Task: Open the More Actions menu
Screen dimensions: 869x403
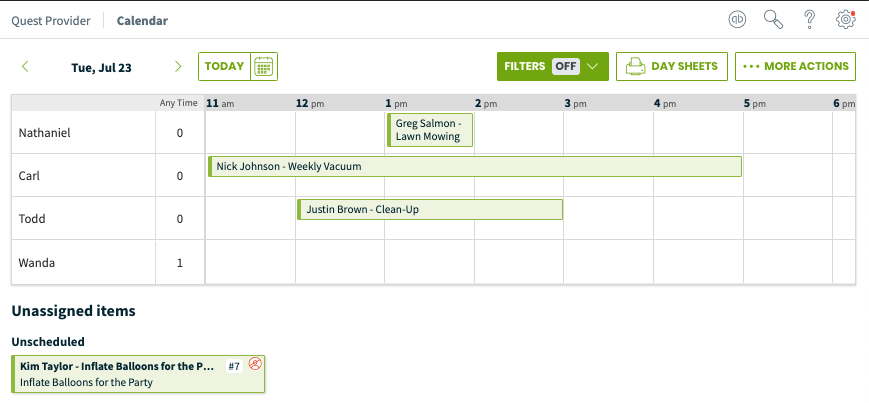Action: tap(795, 67)
